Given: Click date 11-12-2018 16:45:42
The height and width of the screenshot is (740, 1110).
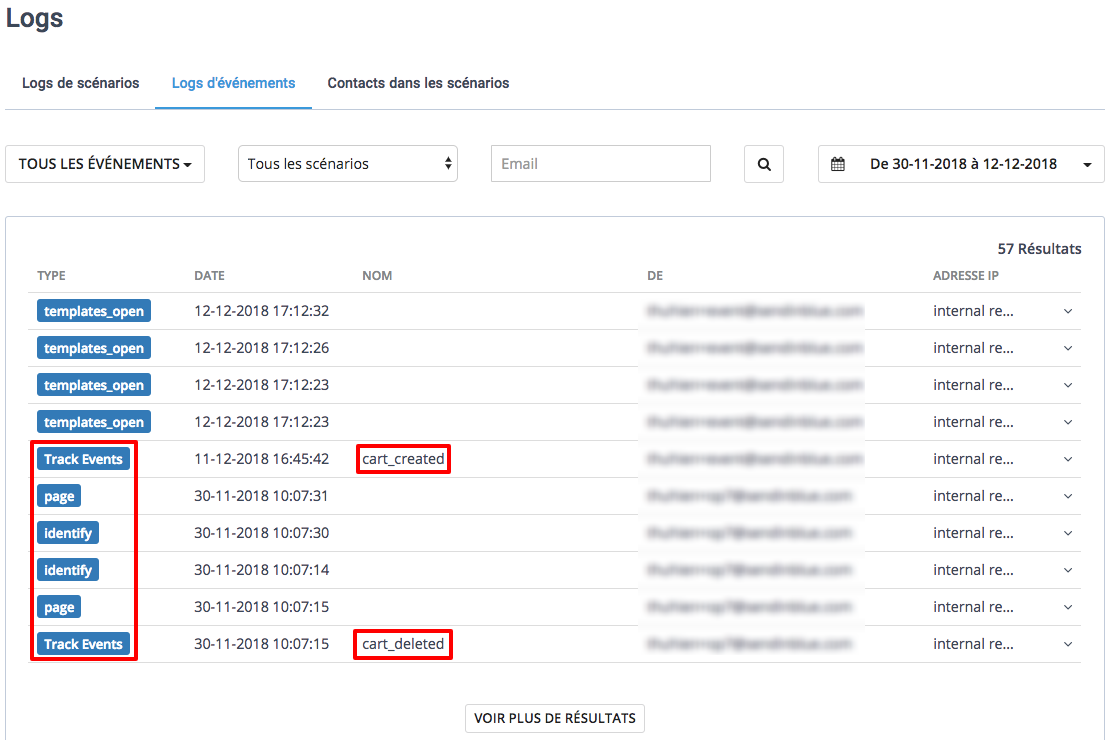Looking at the screenshot, I should point(262,459).
